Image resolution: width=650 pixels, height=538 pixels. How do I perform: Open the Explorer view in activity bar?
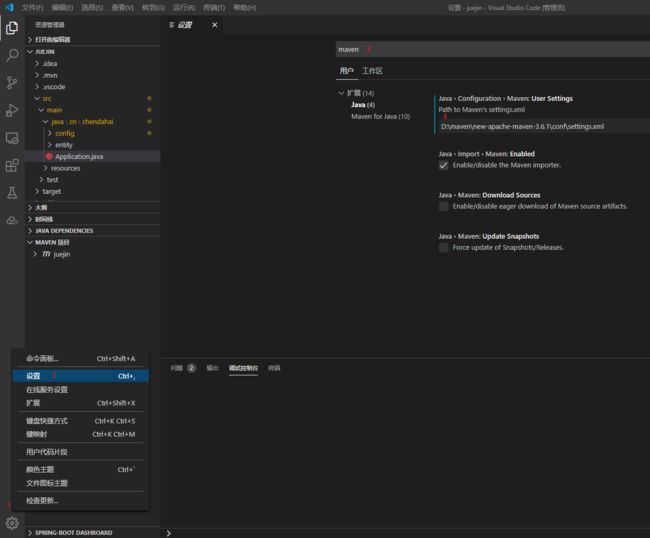pos(12,28)
